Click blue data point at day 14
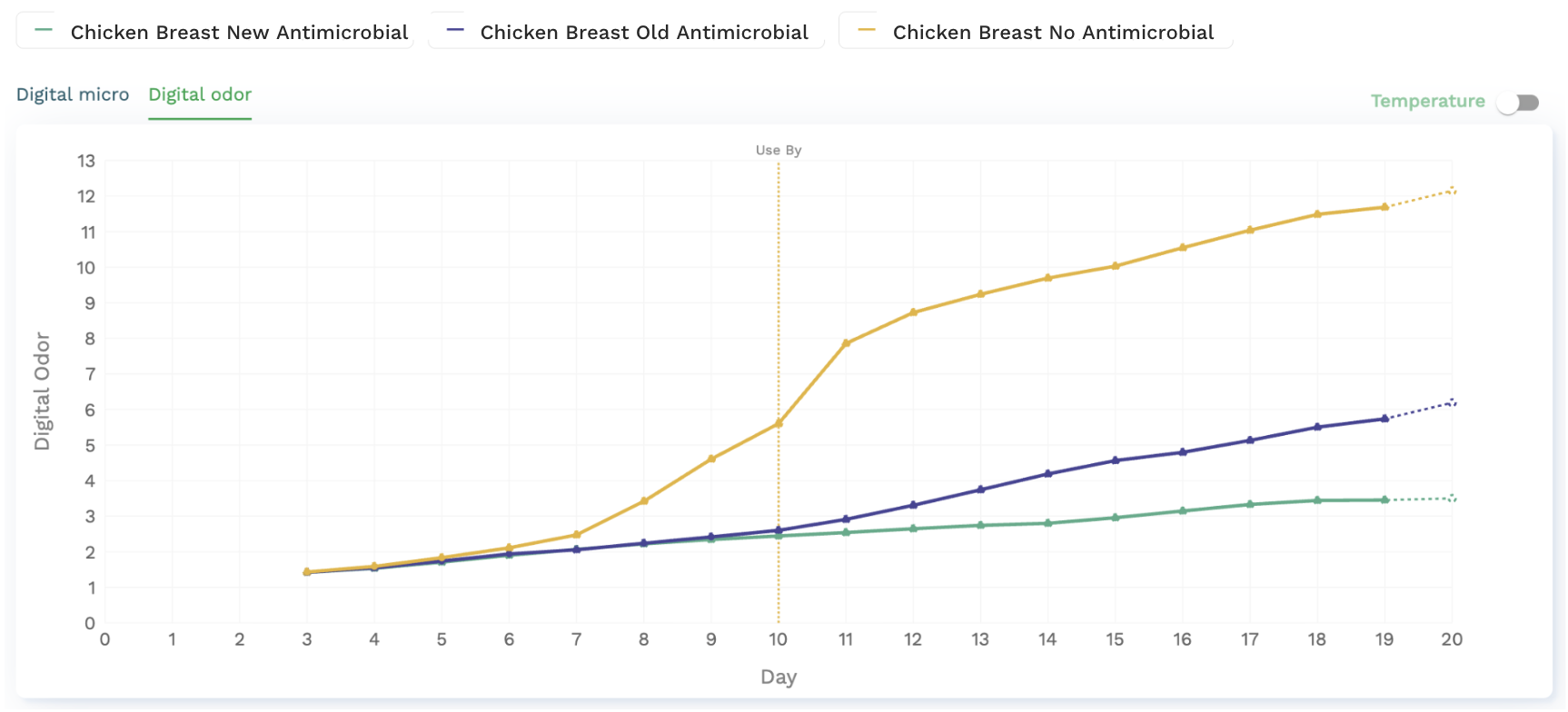 click(x=1048, y=474)
